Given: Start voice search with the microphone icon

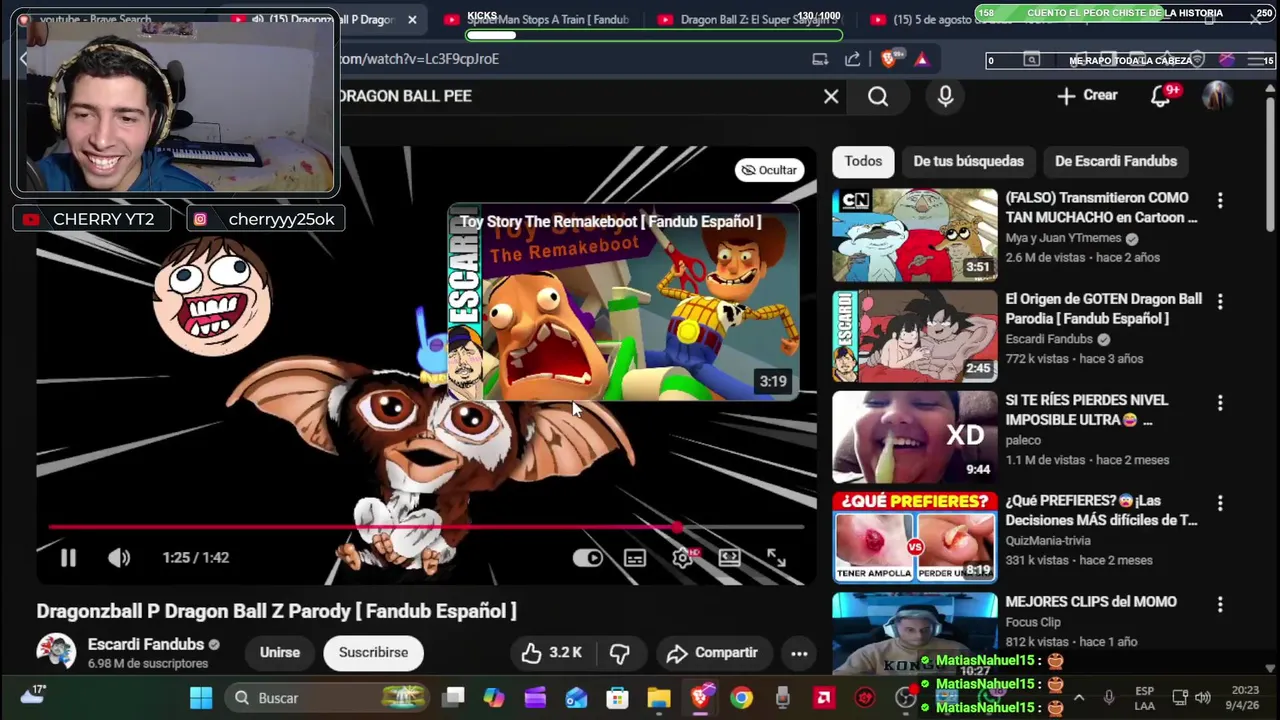Looking at the screenshot, I should (945, 96).
